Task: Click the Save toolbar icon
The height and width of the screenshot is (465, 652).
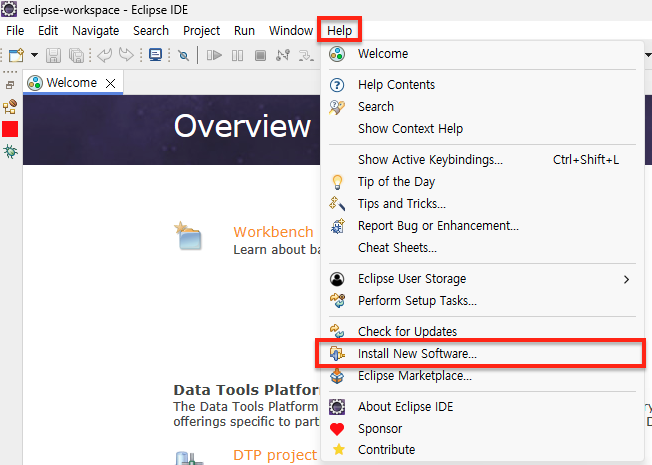Action: (53, 55)
